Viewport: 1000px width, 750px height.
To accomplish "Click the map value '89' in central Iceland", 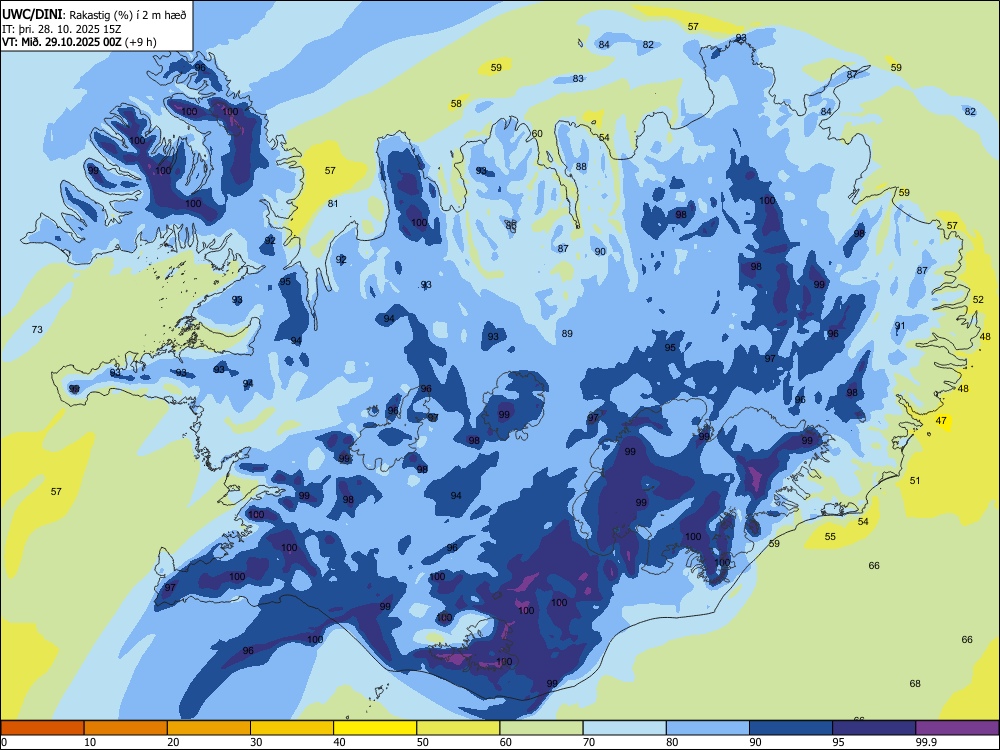I will (567, 334).
